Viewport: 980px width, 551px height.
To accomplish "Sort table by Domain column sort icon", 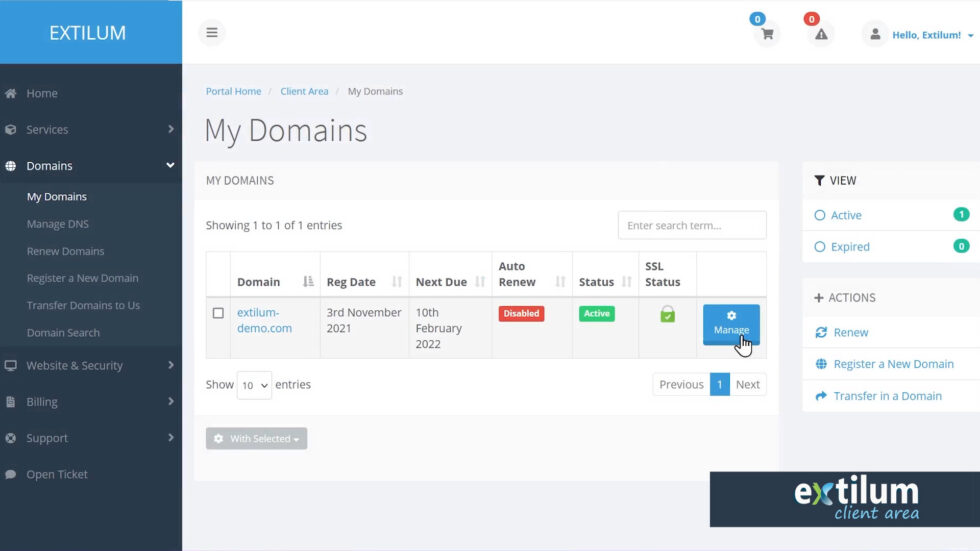I will tap(308, 282).
